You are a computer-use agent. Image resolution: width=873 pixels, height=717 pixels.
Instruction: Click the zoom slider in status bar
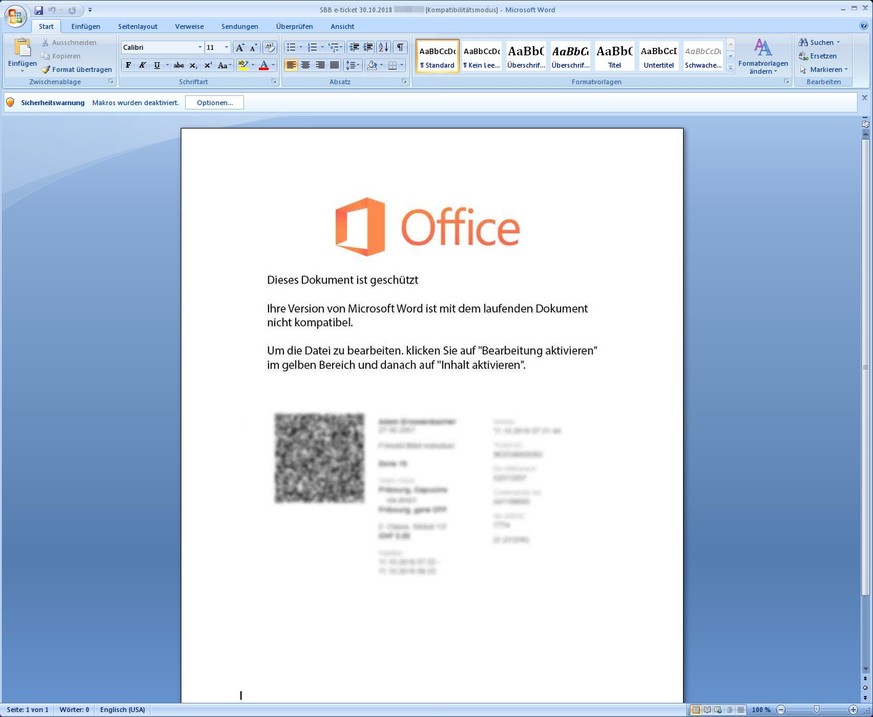817,710
